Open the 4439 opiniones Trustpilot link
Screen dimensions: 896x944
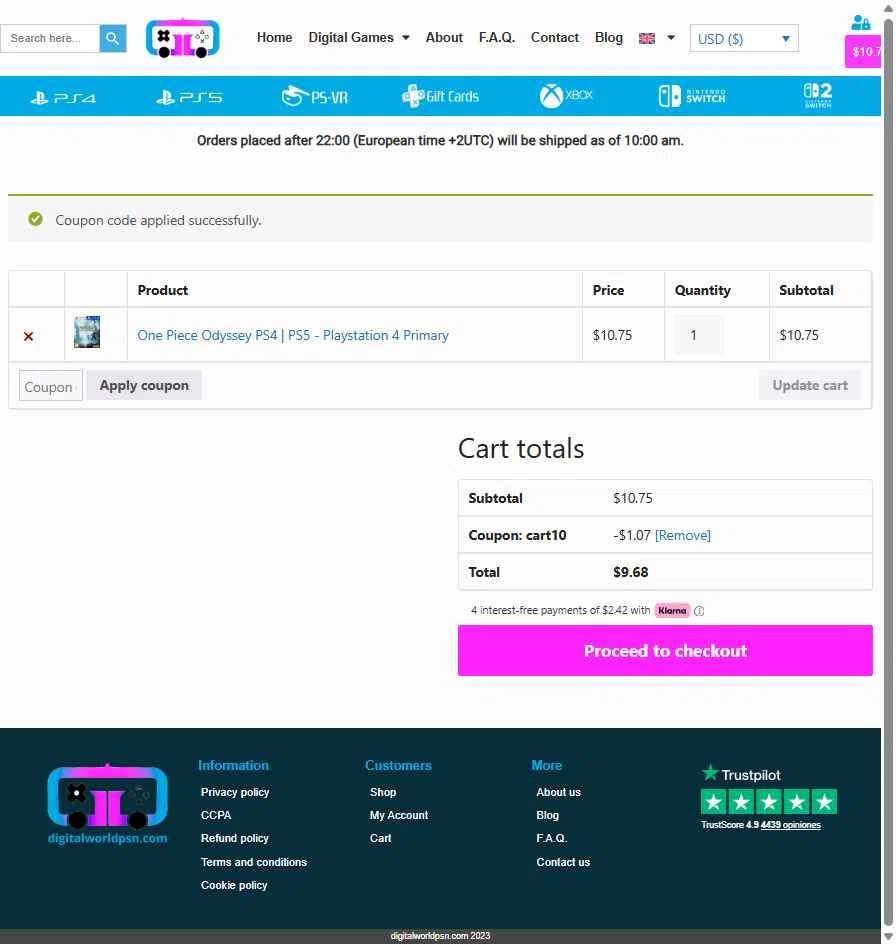[790, 825]
